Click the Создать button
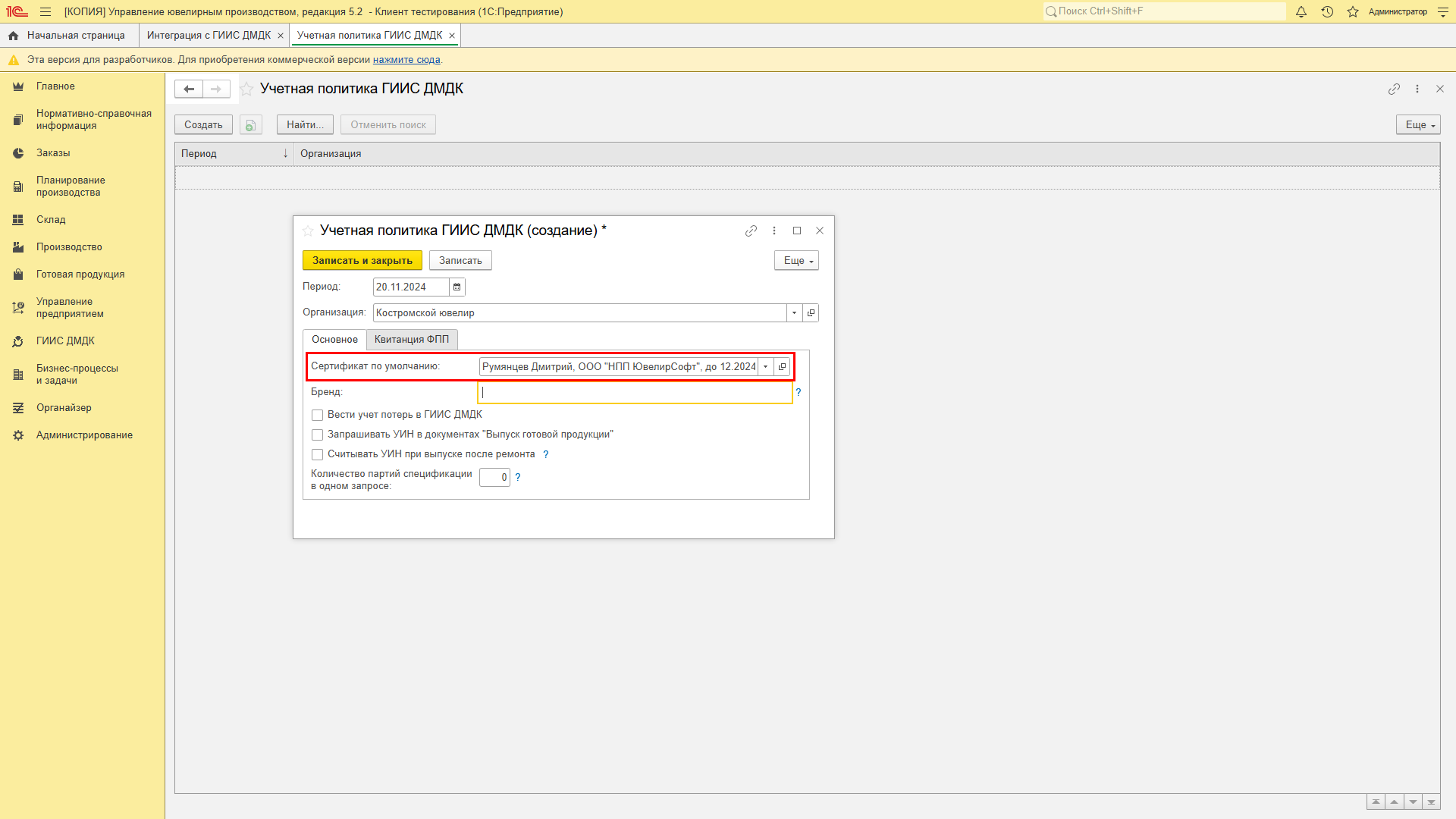1456x819 pixels. pyautogui.click(x=203, y=125)
